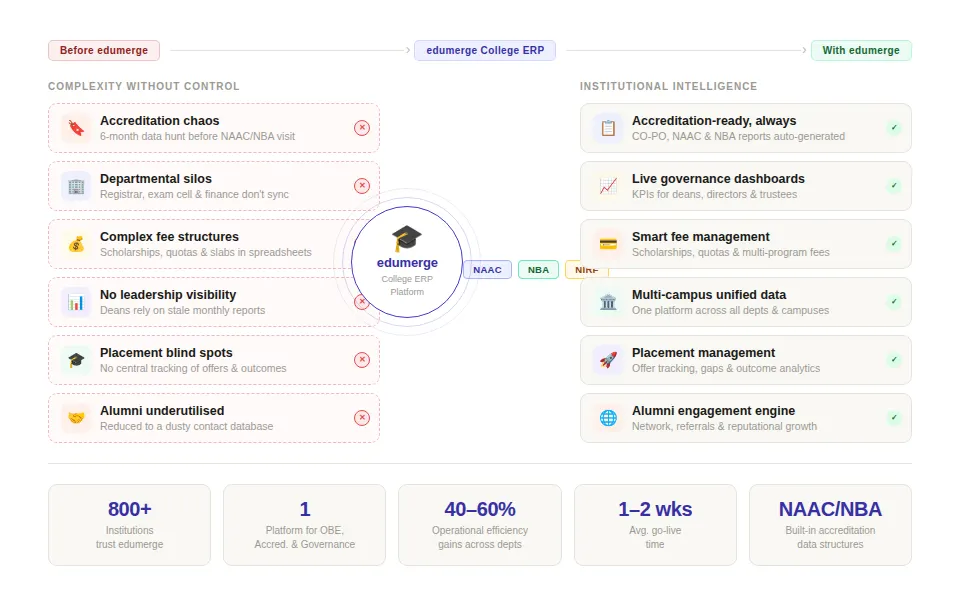Click the rocket icon on Placement management
The width and height of the screenshot is (960, 610).
point(608,360)
